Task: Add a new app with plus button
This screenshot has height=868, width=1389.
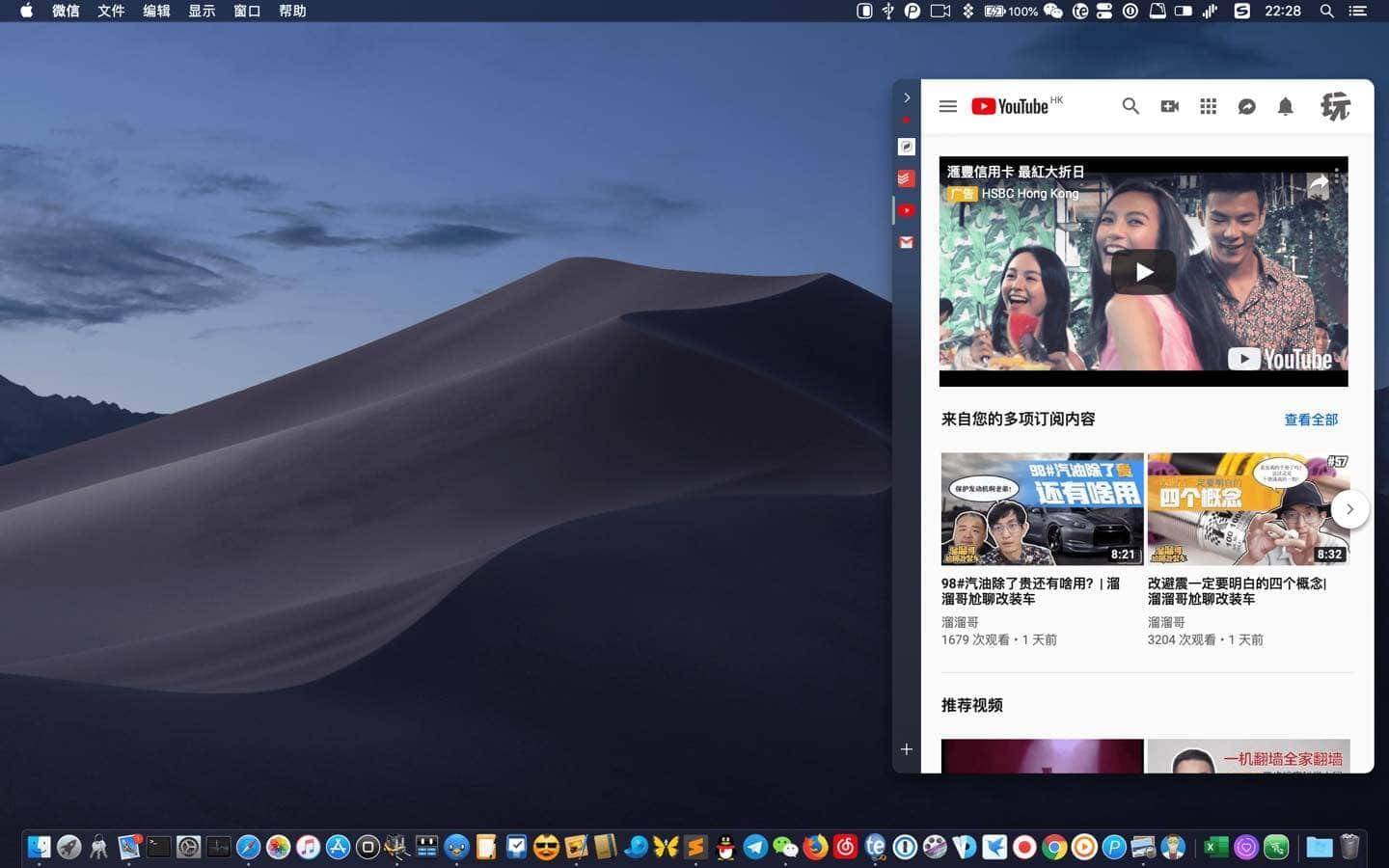Action: pos(907,749)
